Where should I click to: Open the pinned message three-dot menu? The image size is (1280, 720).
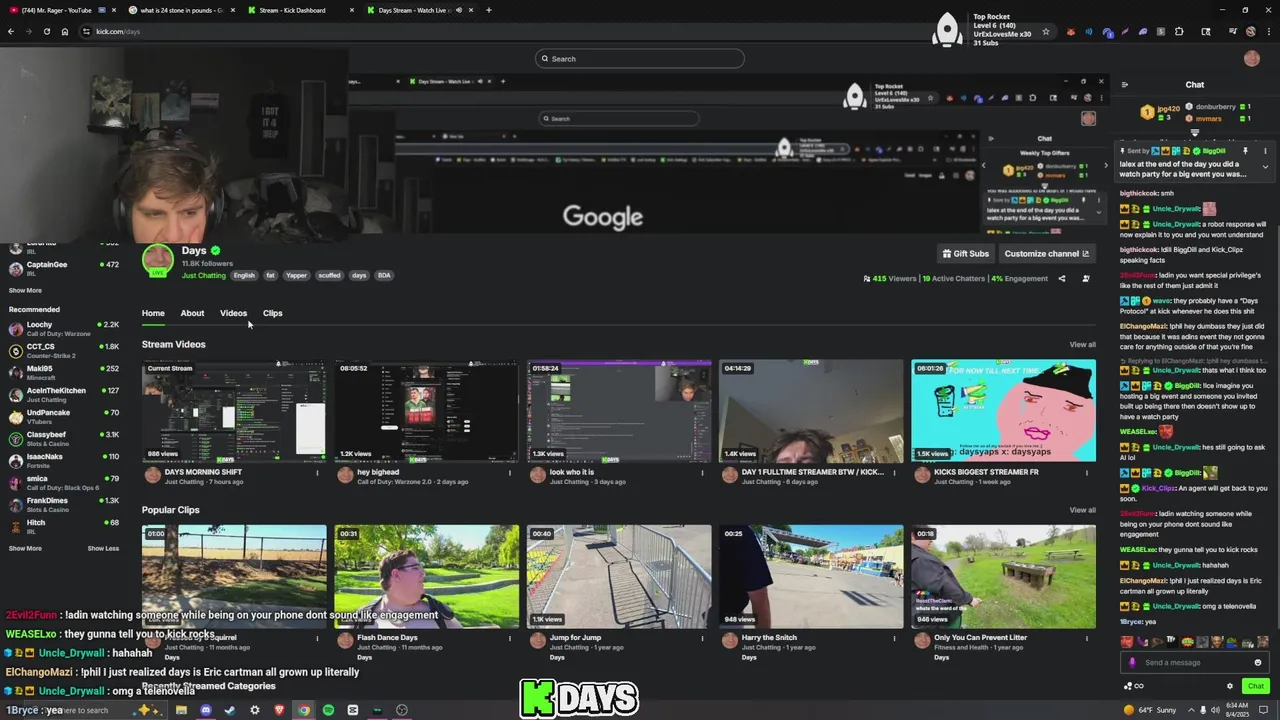[x=1265, y=151]
